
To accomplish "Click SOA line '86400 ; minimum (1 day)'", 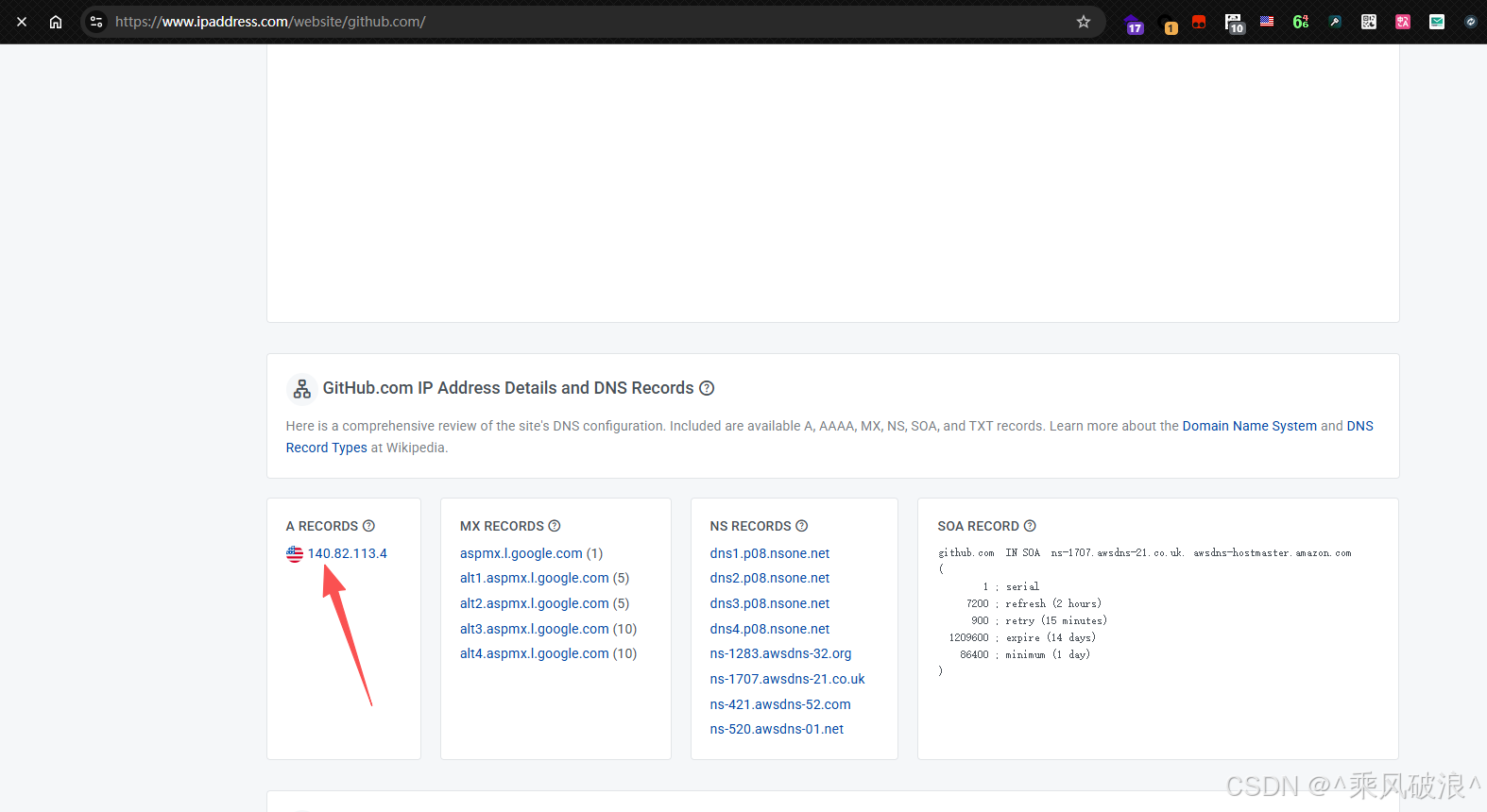I will coord(1025,654).
